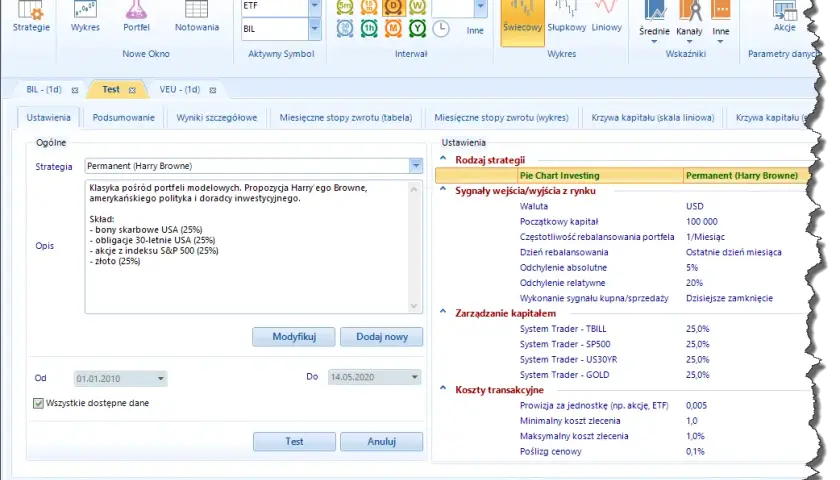This screenshot has width=840, height=480.
Task: Select the 30-minute interval icon
Action: [344, 28]
